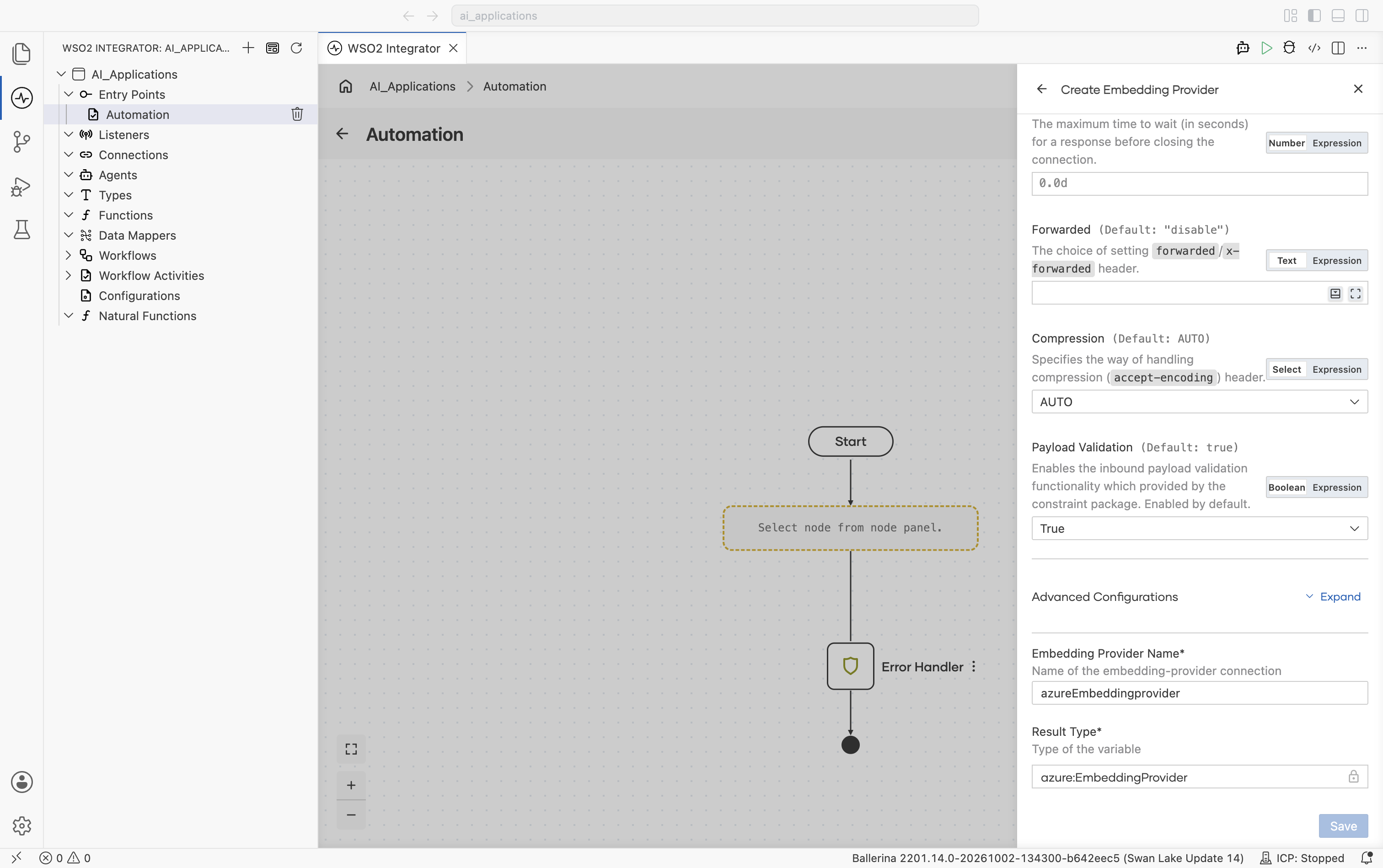Set Payload Validation to Boolean mode

click(1287, 488)
